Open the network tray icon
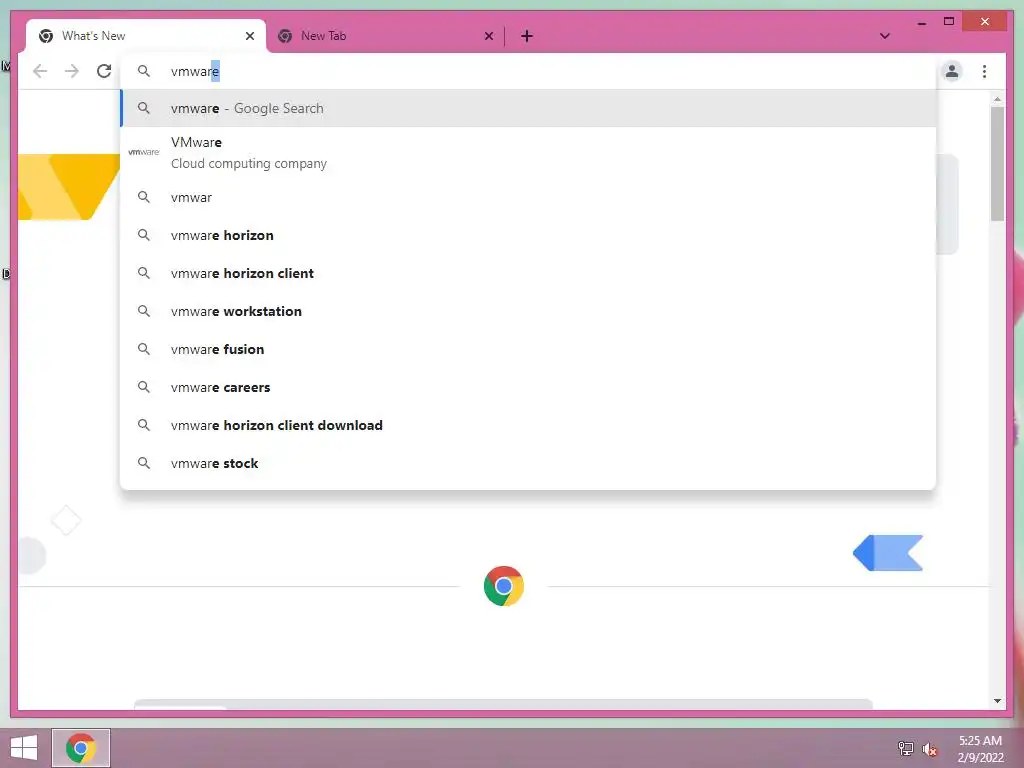The image size is (1024, 768). [906, 748]
